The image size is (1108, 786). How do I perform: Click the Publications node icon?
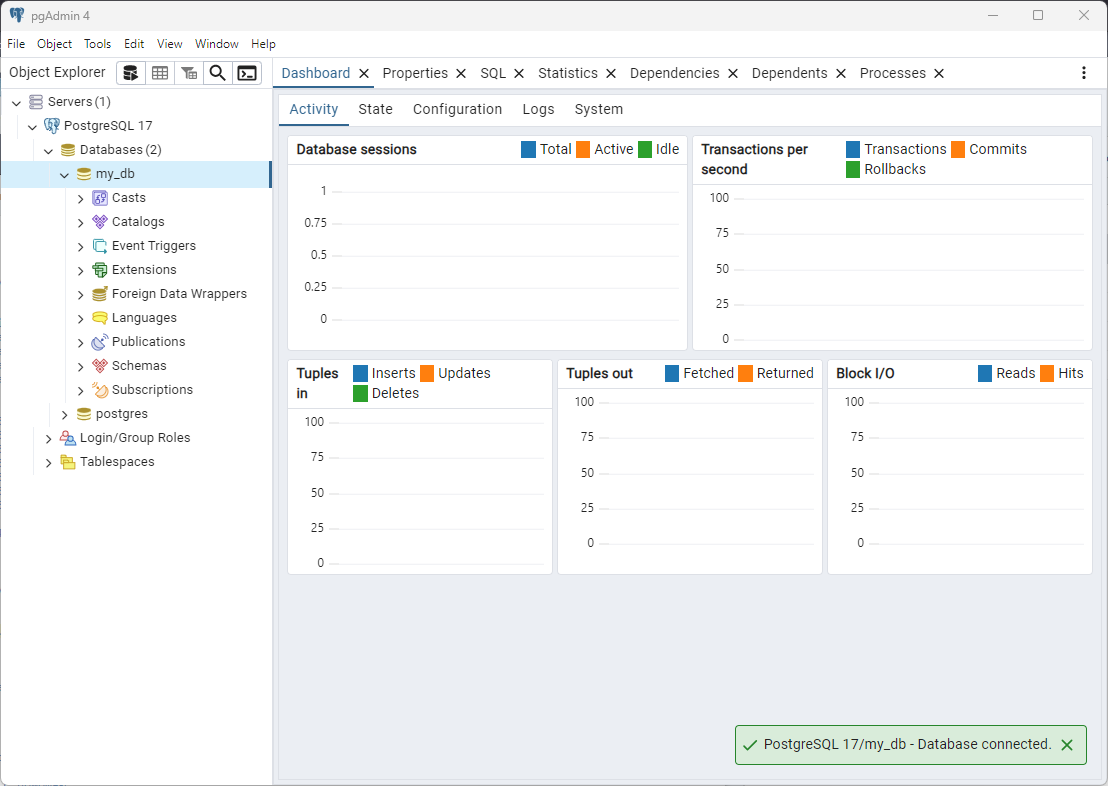100,342
